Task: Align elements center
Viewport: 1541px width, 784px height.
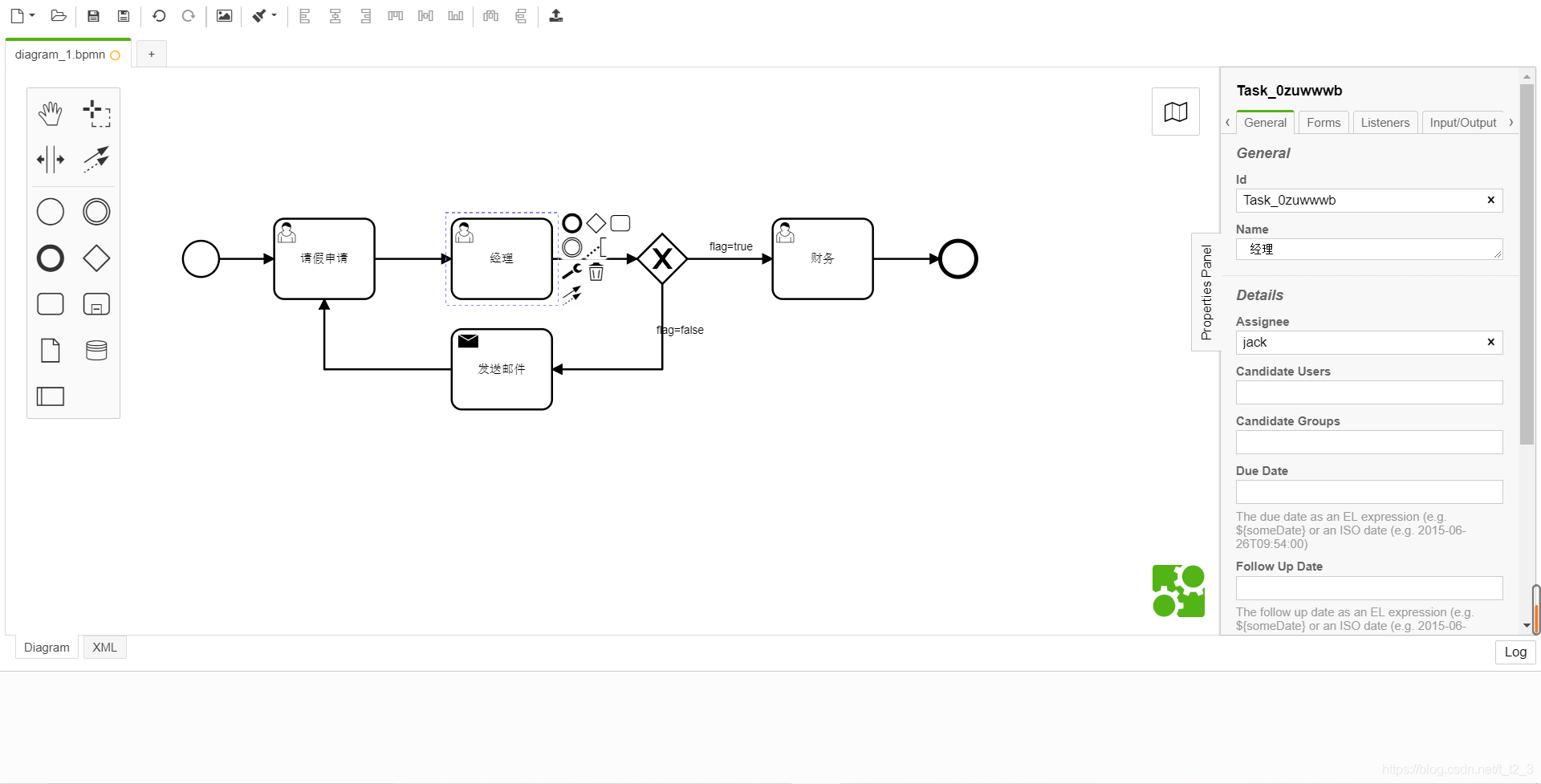Action: [x=335, y=16]
